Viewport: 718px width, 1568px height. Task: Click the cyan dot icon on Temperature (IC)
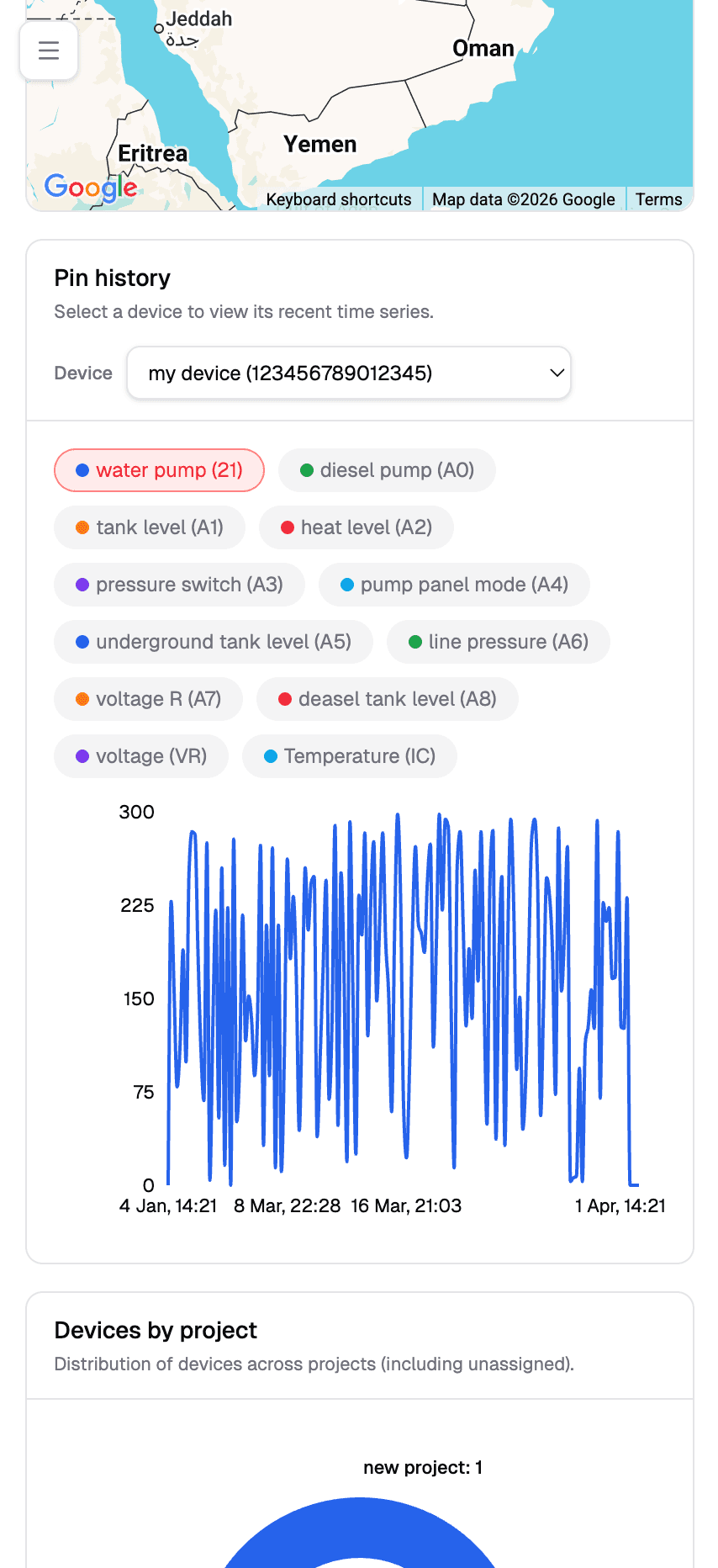click(x=270, y=756)
